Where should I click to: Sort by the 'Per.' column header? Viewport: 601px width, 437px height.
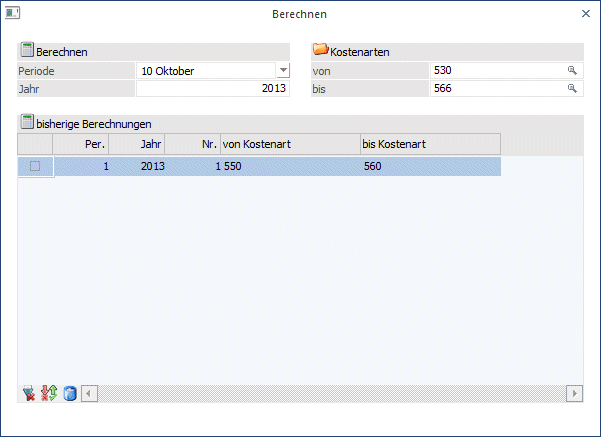pos(80,145)
